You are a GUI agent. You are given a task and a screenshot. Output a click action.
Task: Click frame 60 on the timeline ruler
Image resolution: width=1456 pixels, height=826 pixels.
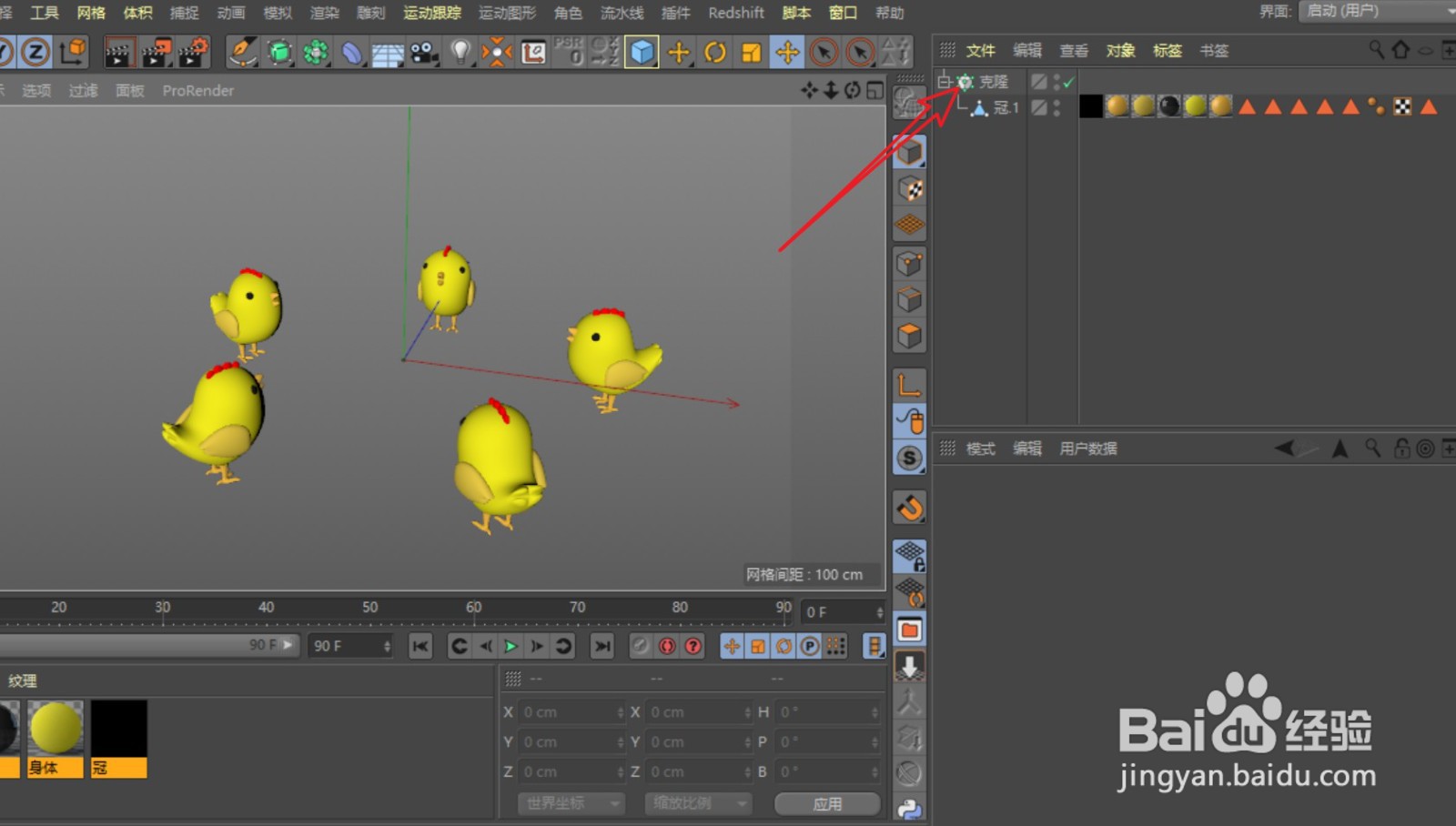coord(474,608)
